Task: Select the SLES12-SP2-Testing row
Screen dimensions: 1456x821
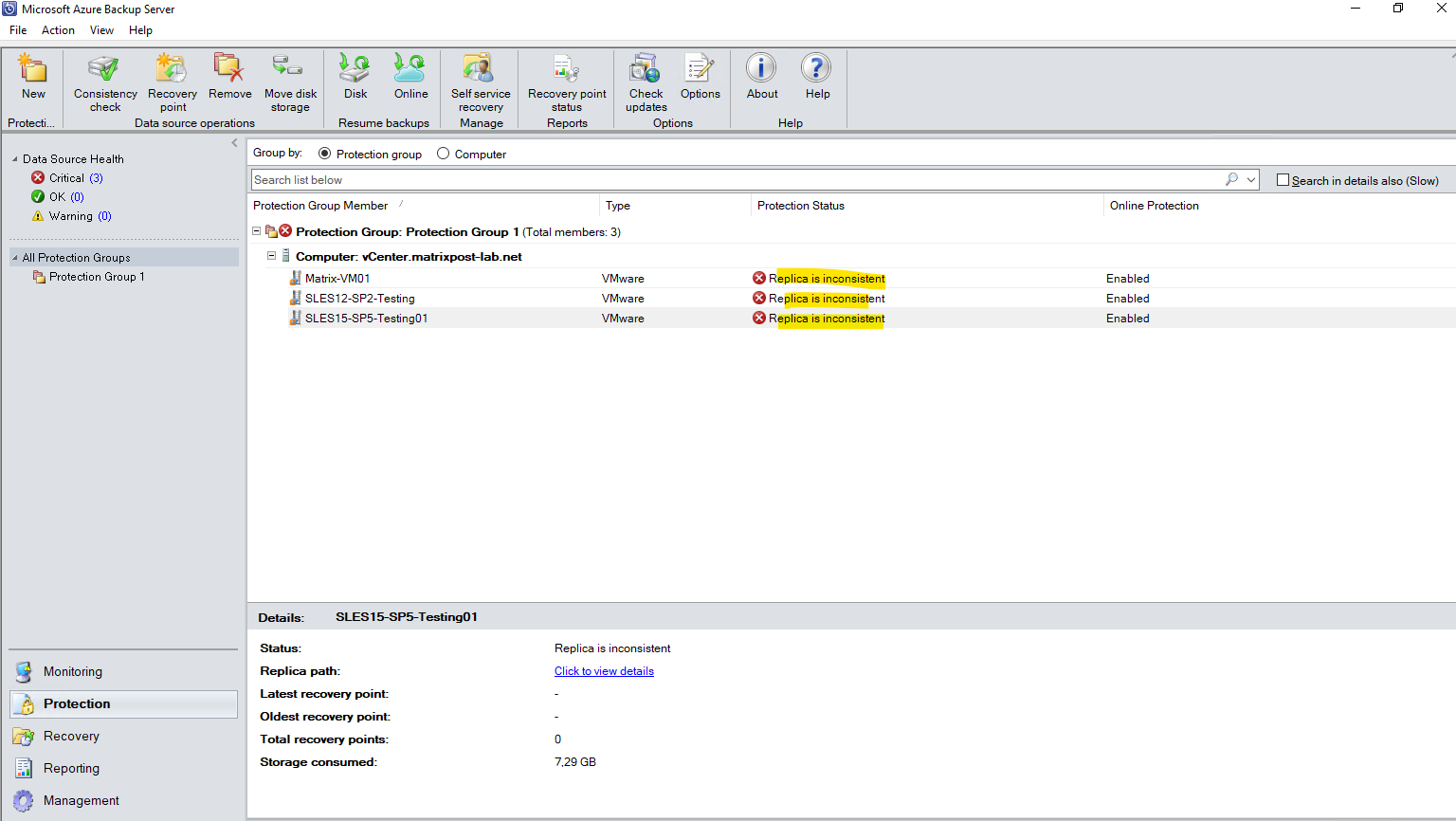Action: 851,298
